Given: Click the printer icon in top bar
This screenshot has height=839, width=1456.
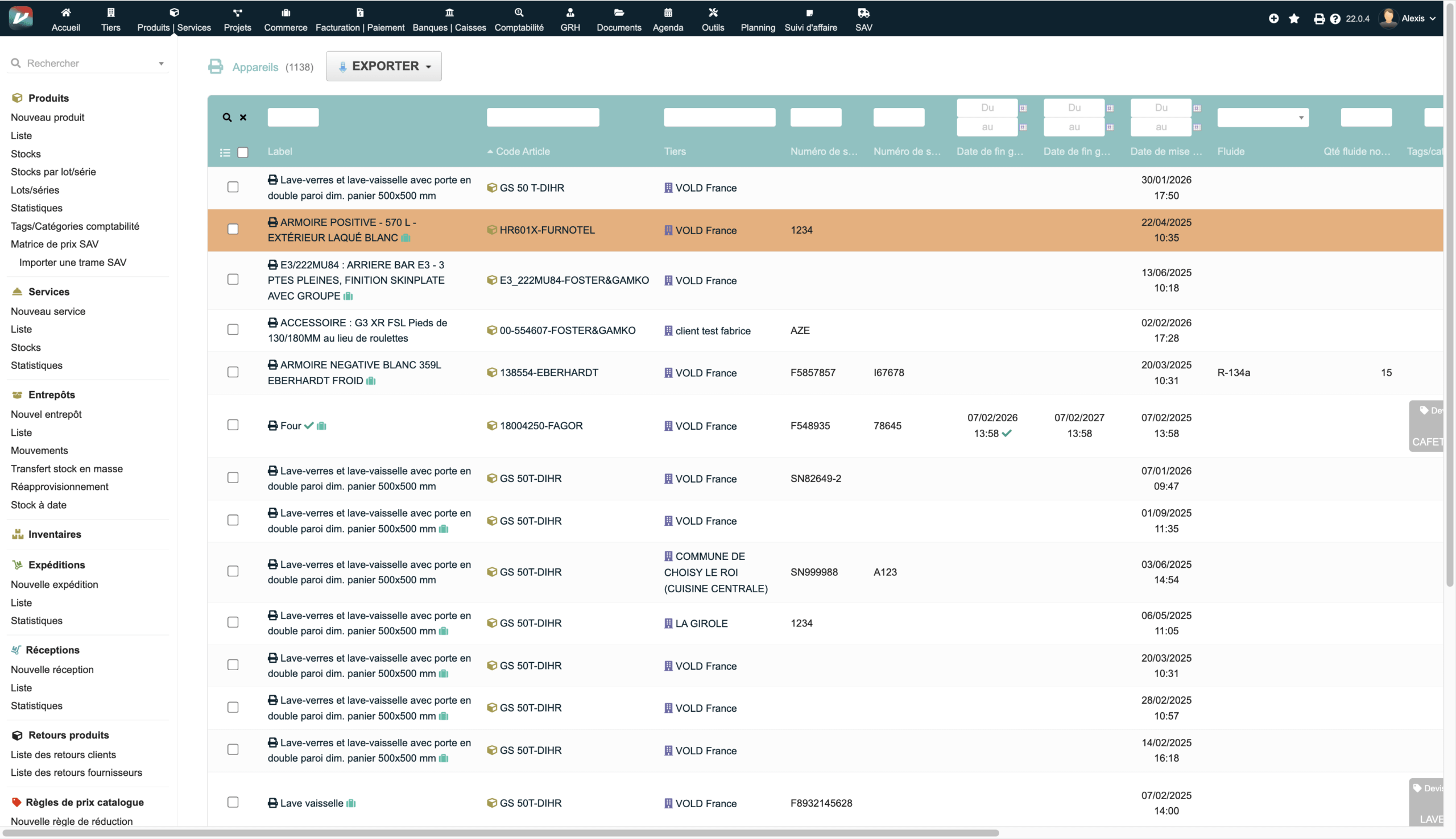Looking at the screenshot, I should [1319, 19].
